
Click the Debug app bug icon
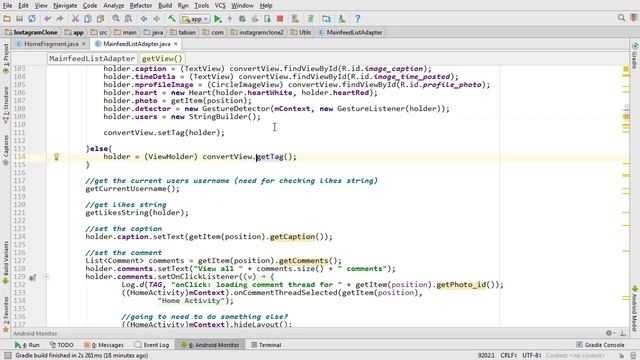[x=242, y=19]
